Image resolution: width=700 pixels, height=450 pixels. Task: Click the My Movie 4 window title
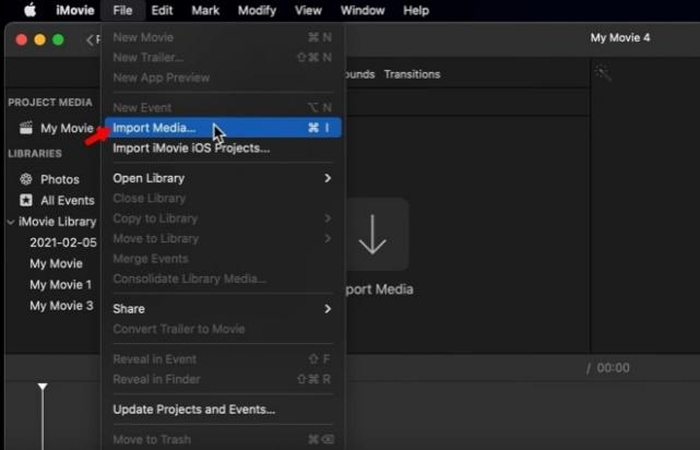pyautogui.click(x=620, y=38)
